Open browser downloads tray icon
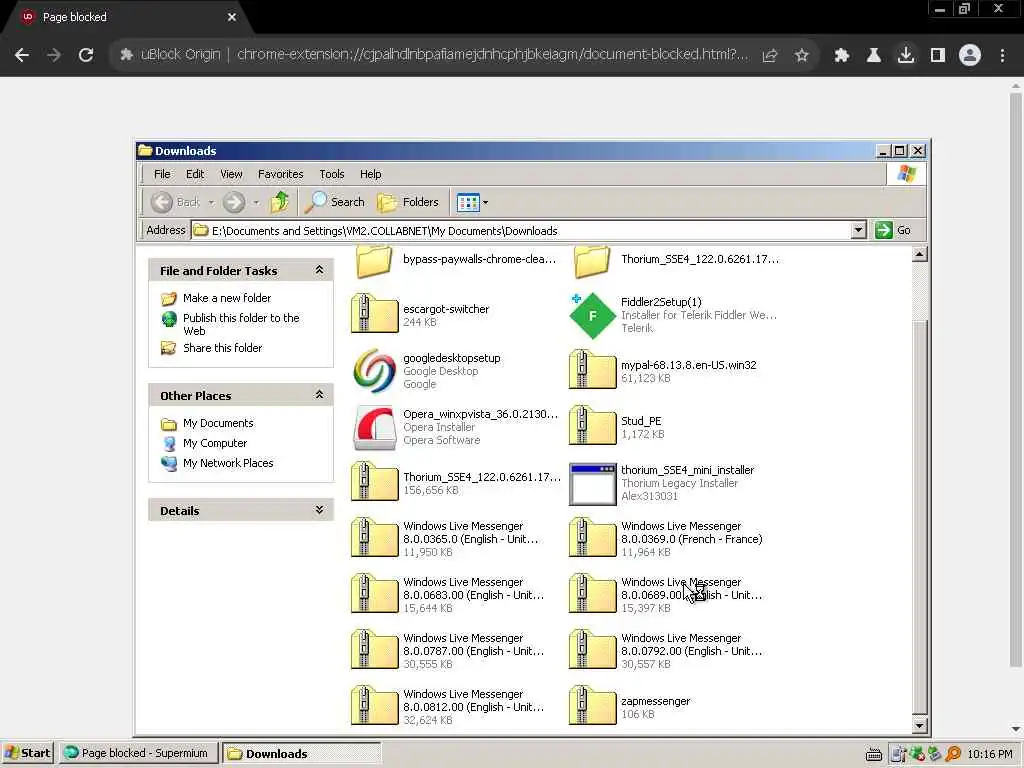 (905, 55)
